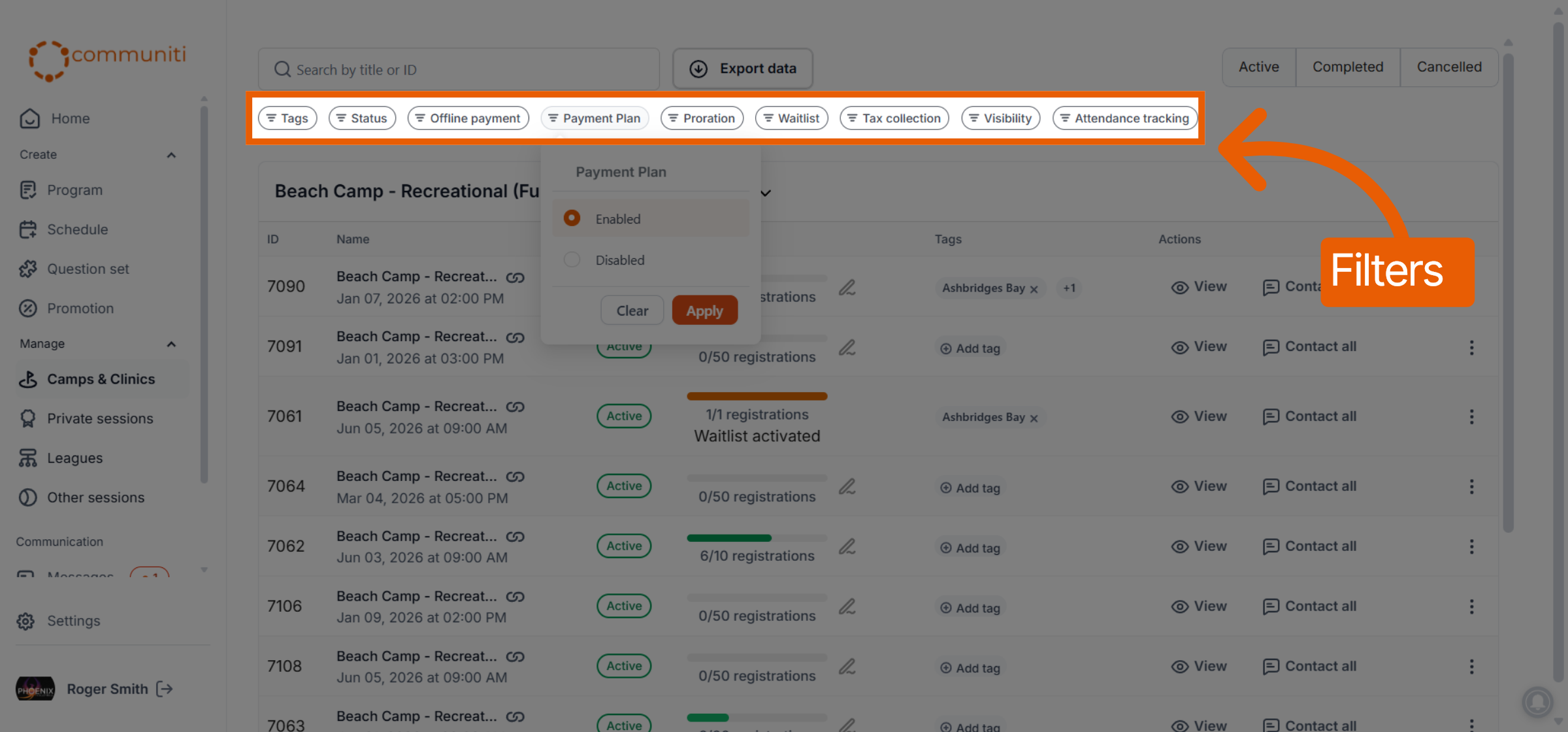View session 7061 details
Image resolution: width=1568 pixels, height=732 pixels.
click(1199, 416)
